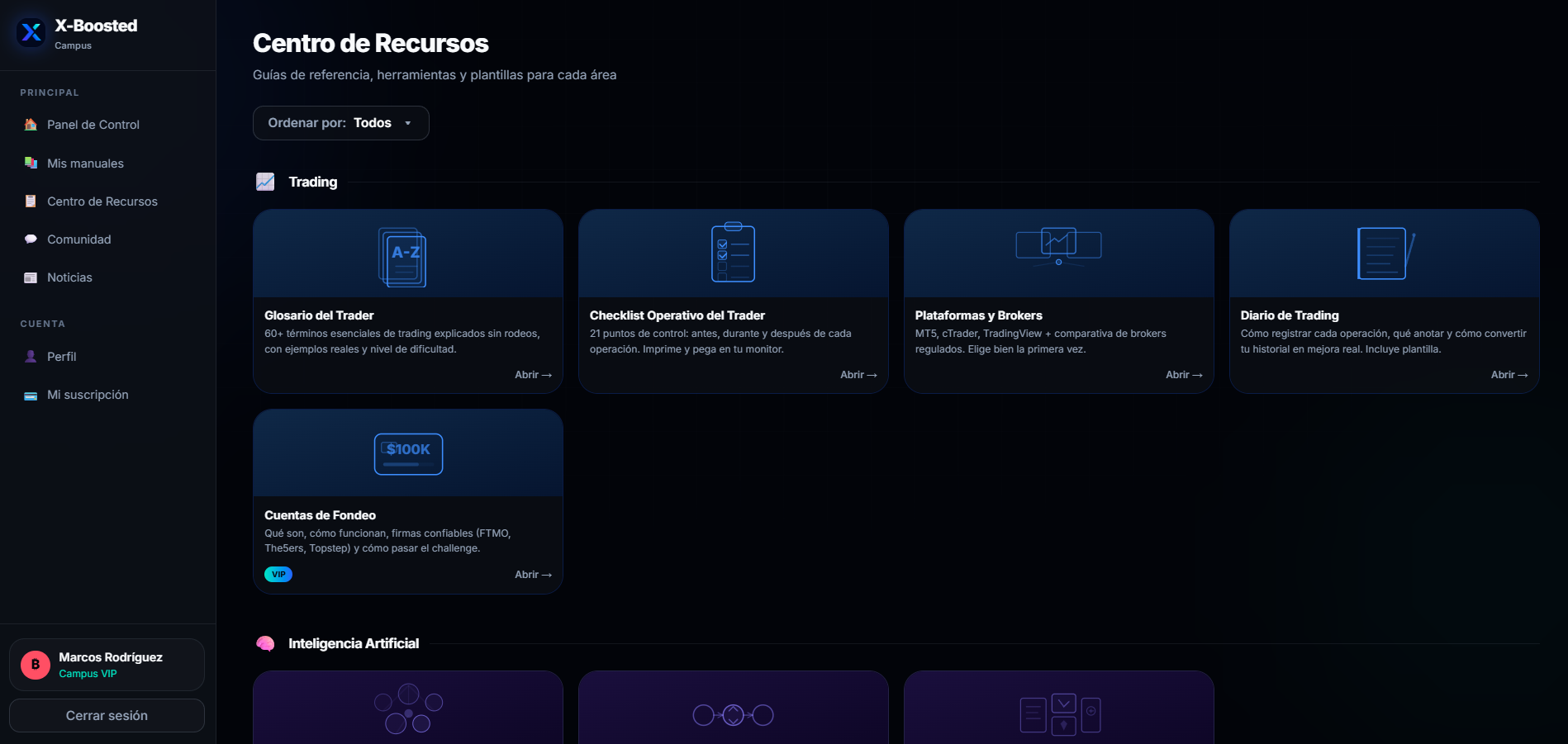The width and height of the screenshot is (1568, 744).
Task: Open the Ordenar por dropdown
Action: (x=340, y=123)
